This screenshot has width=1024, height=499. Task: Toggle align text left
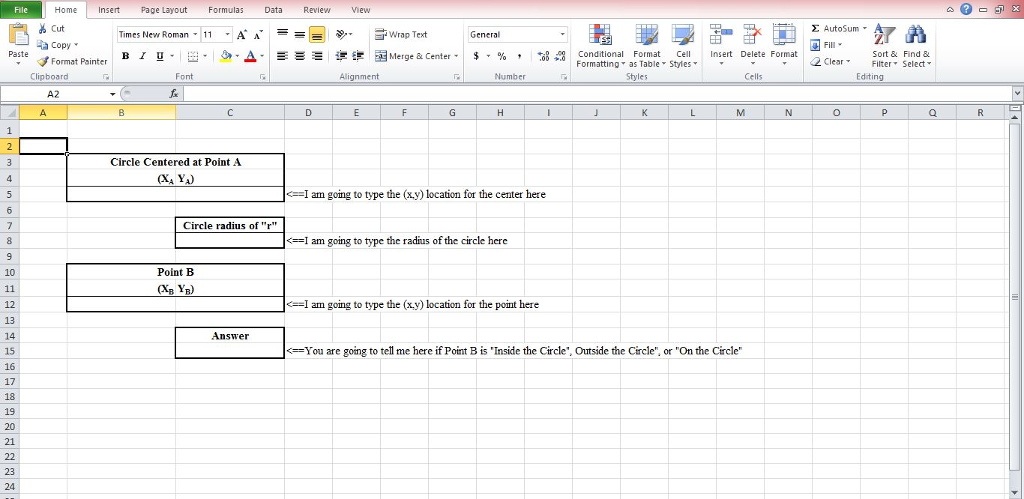pos(282,56)
